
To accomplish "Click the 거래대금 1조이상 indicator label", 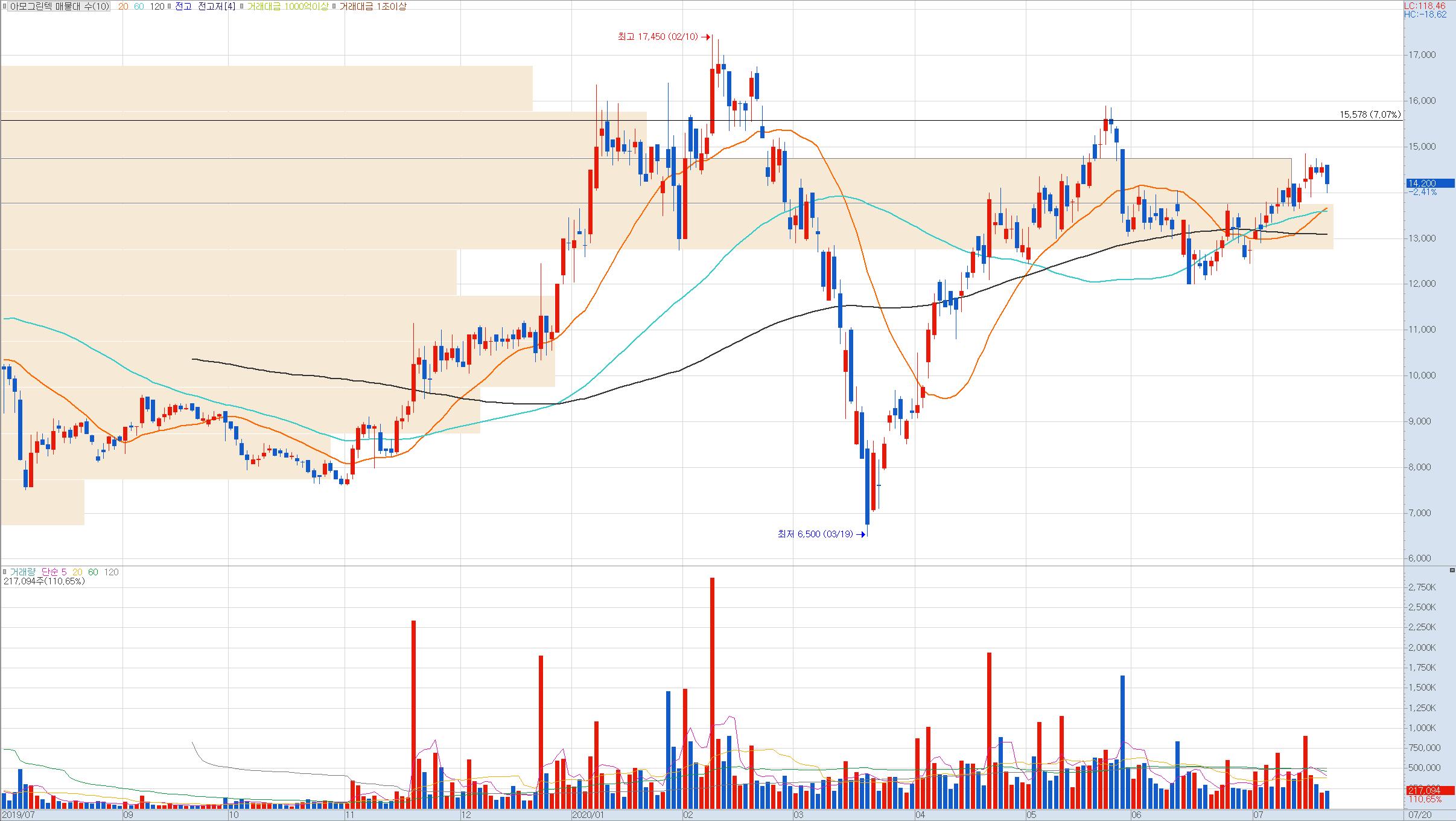I will 373,6.
